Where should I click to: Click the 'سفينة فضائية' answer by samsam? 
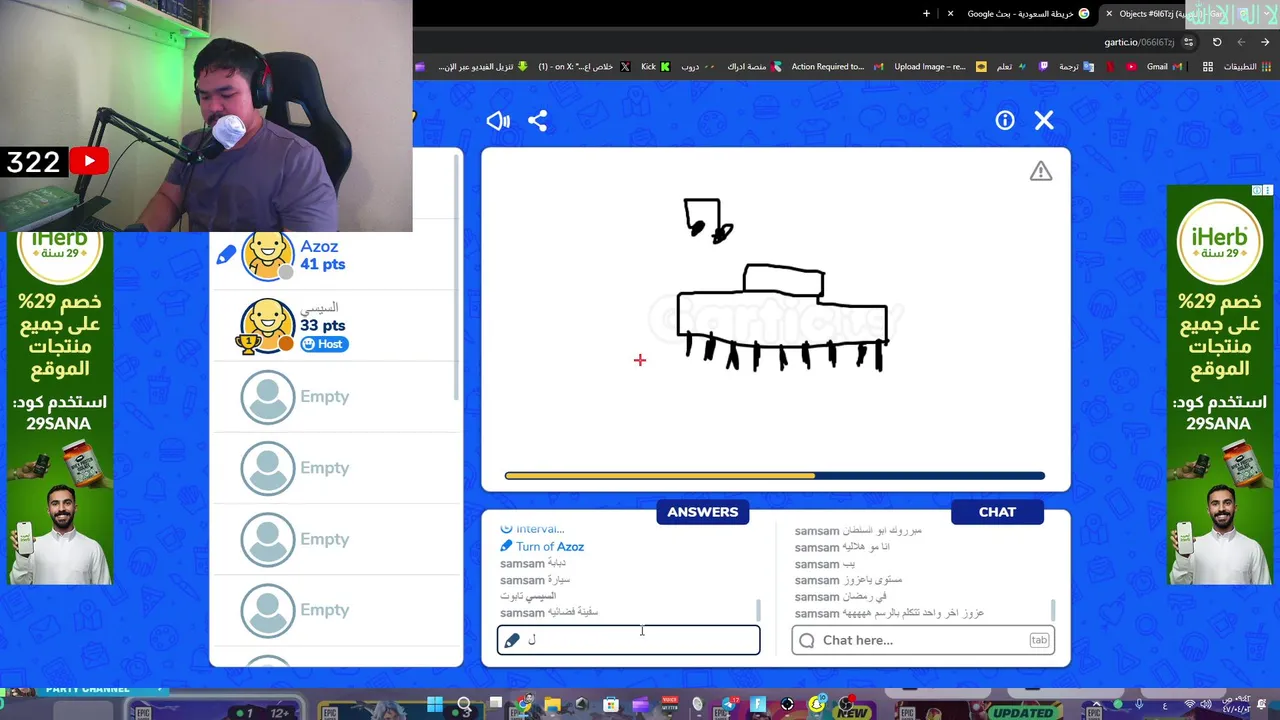tap(549, 613)
